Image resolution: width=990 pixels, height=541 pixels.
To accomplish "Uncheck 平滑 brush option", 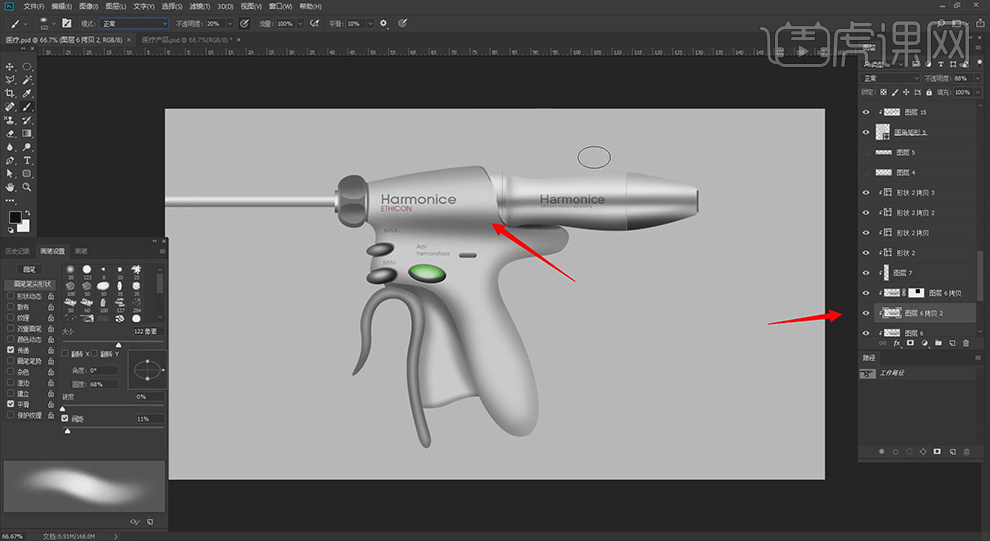I will (11, 404).
